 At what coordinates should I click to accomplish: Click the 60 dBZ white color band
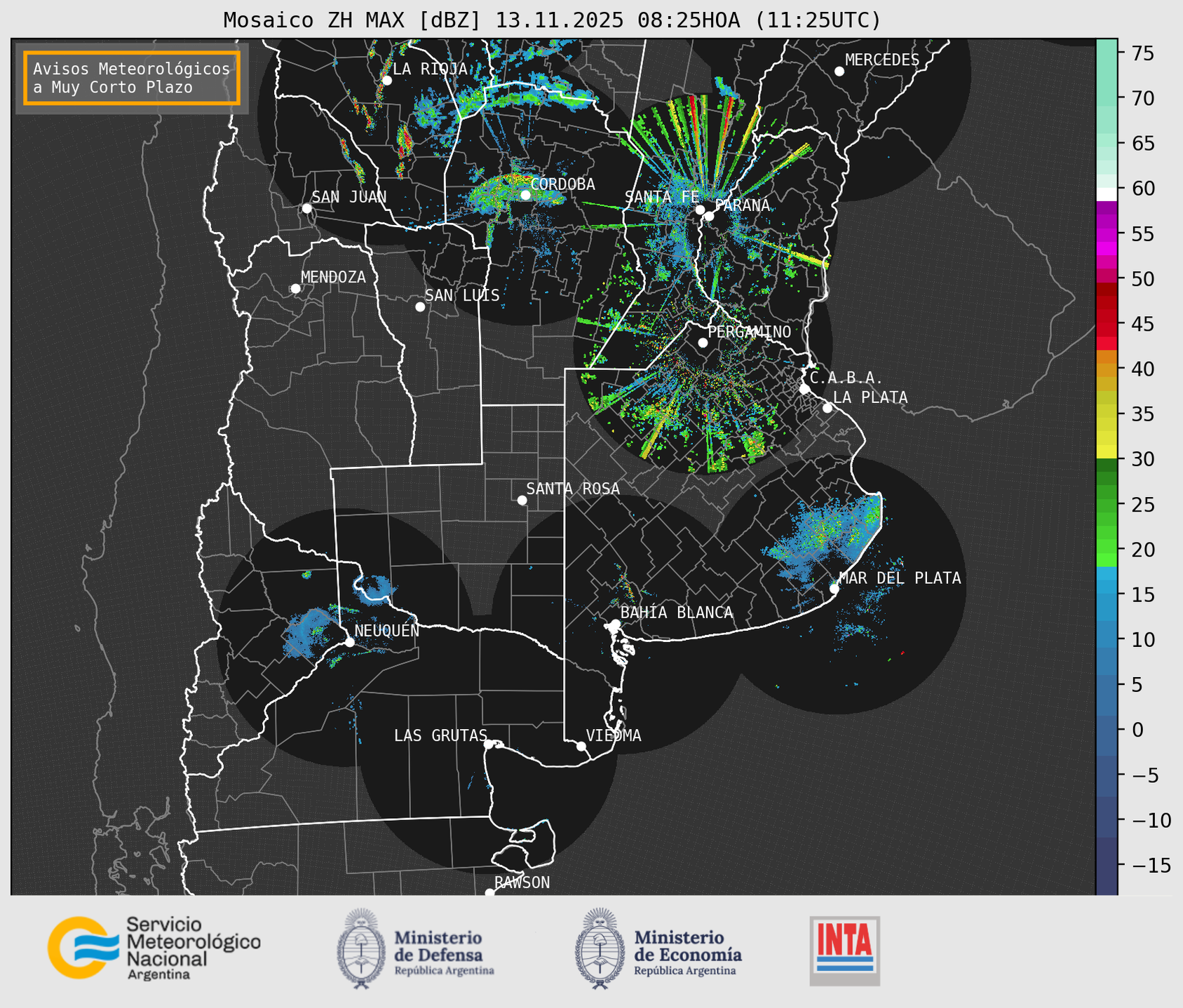[1107, 193]
